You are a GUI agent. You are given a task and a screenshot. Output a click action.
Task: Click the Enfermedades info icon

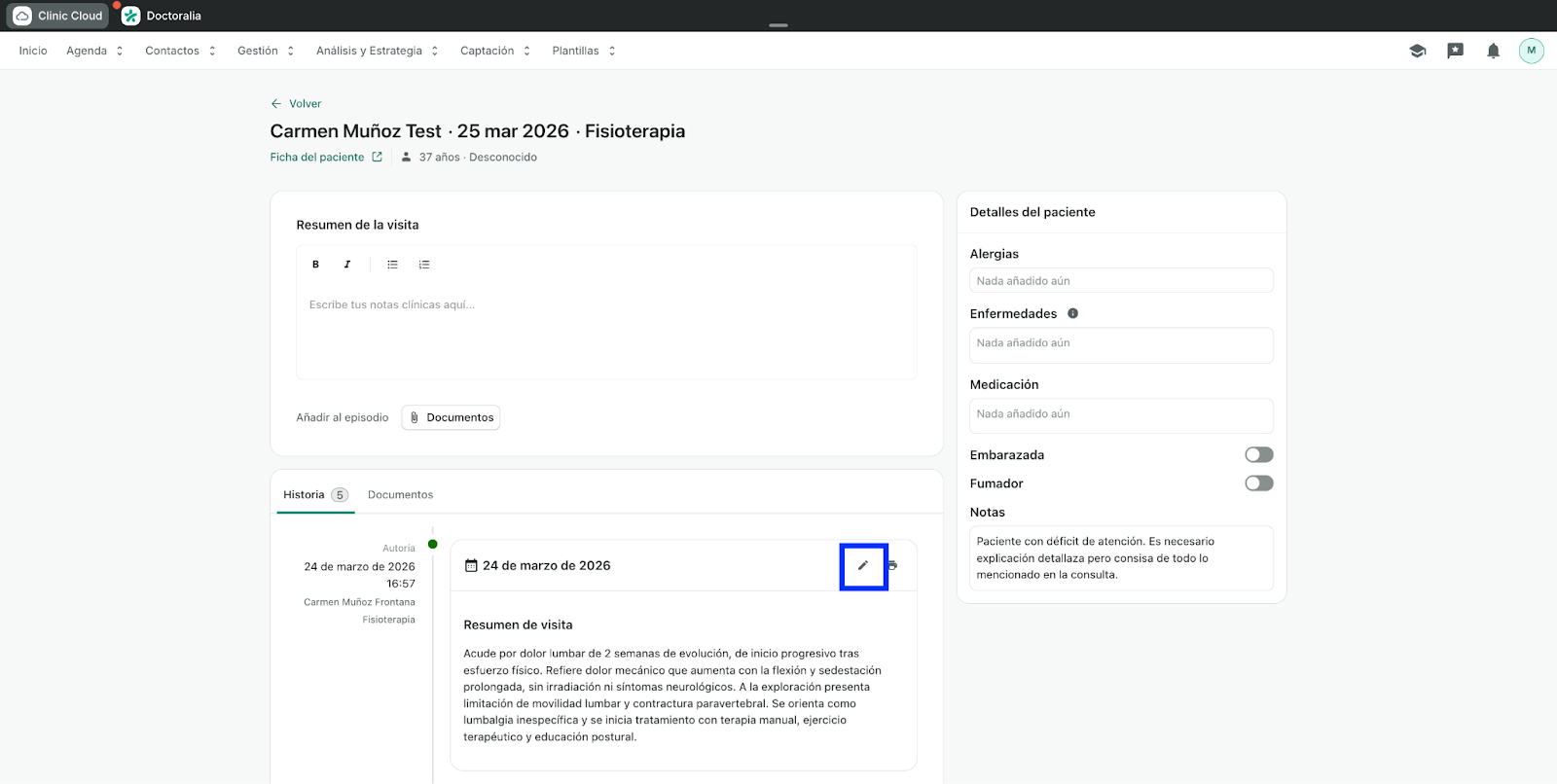coord(1072,313)
